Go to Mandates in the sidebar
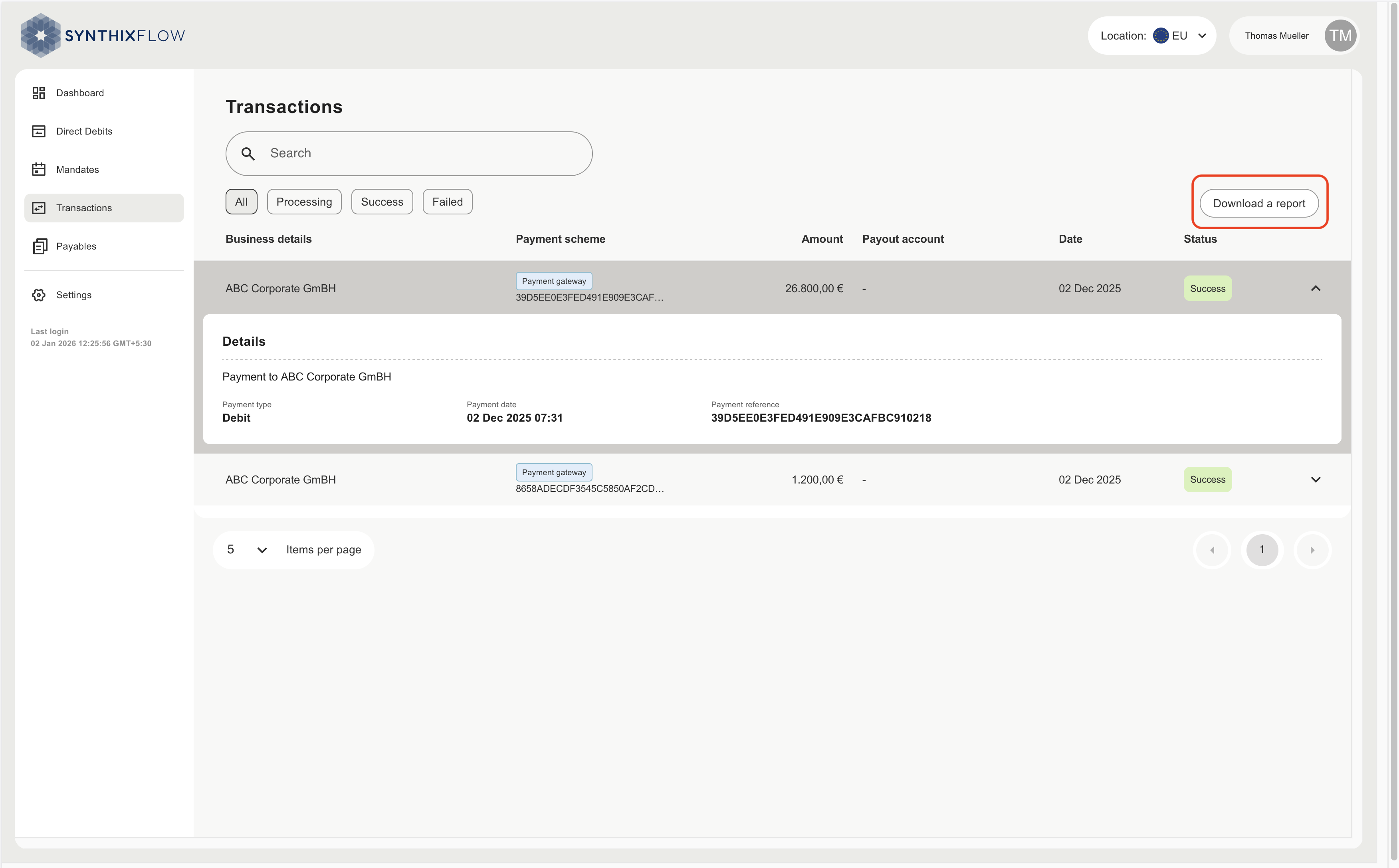 tap(104, 169)
